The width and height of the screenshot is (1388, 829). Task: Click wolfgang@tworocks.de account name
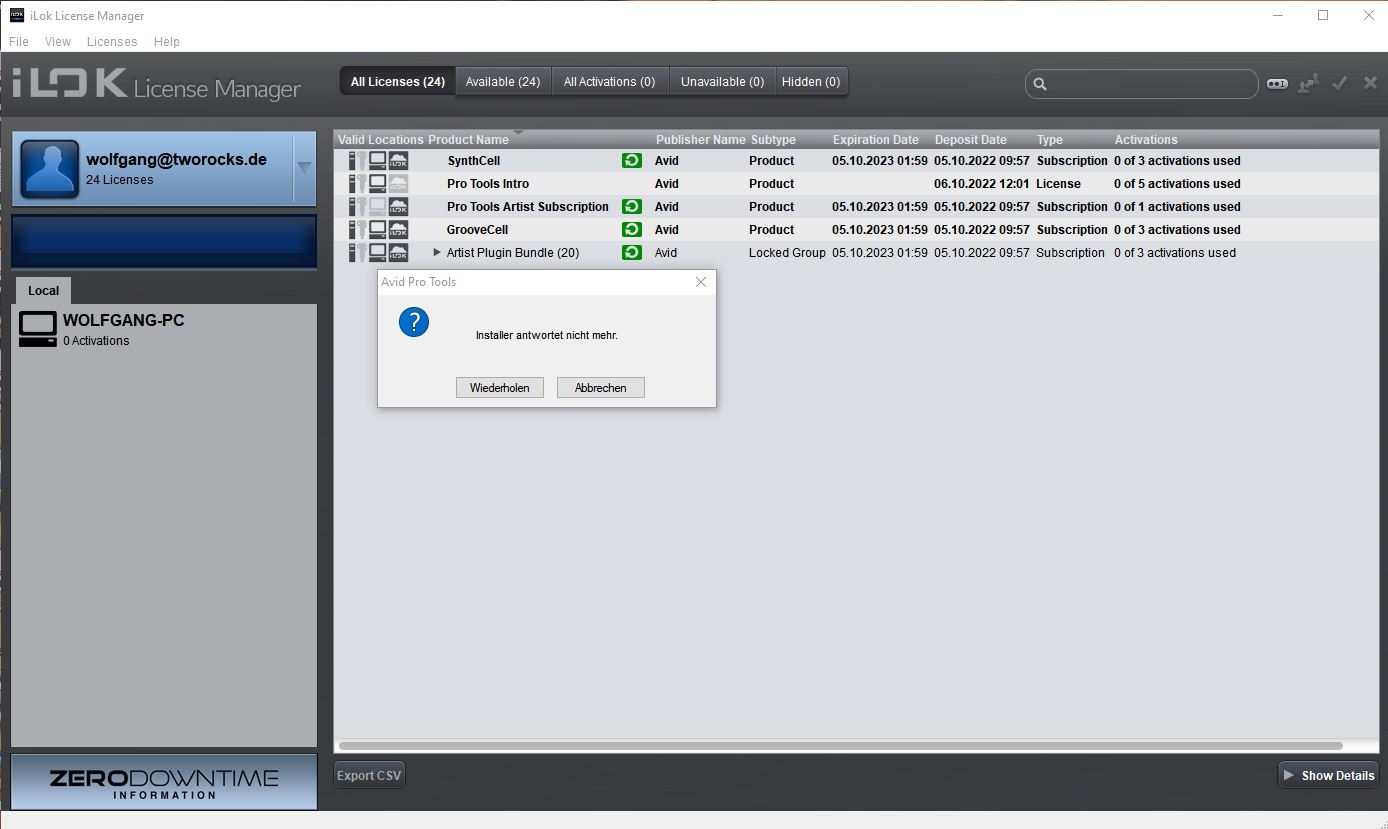(176, 159)
